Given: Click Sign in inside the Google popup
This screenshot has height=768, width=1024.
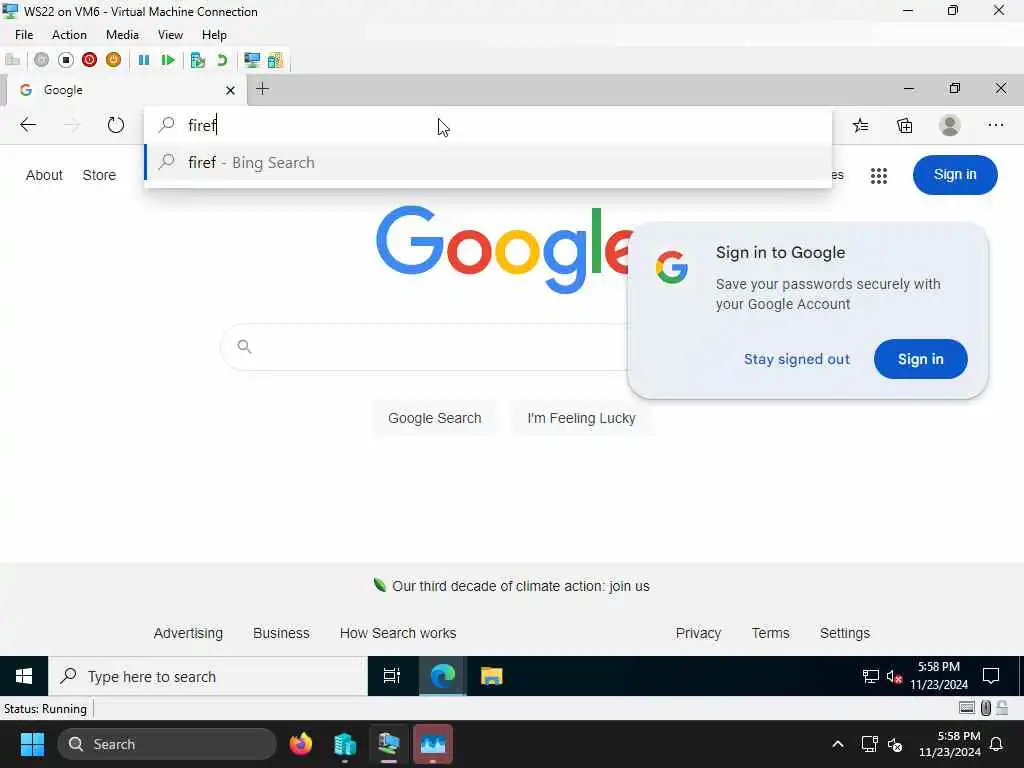Looking at the screenshot, I should click(920, 359).
